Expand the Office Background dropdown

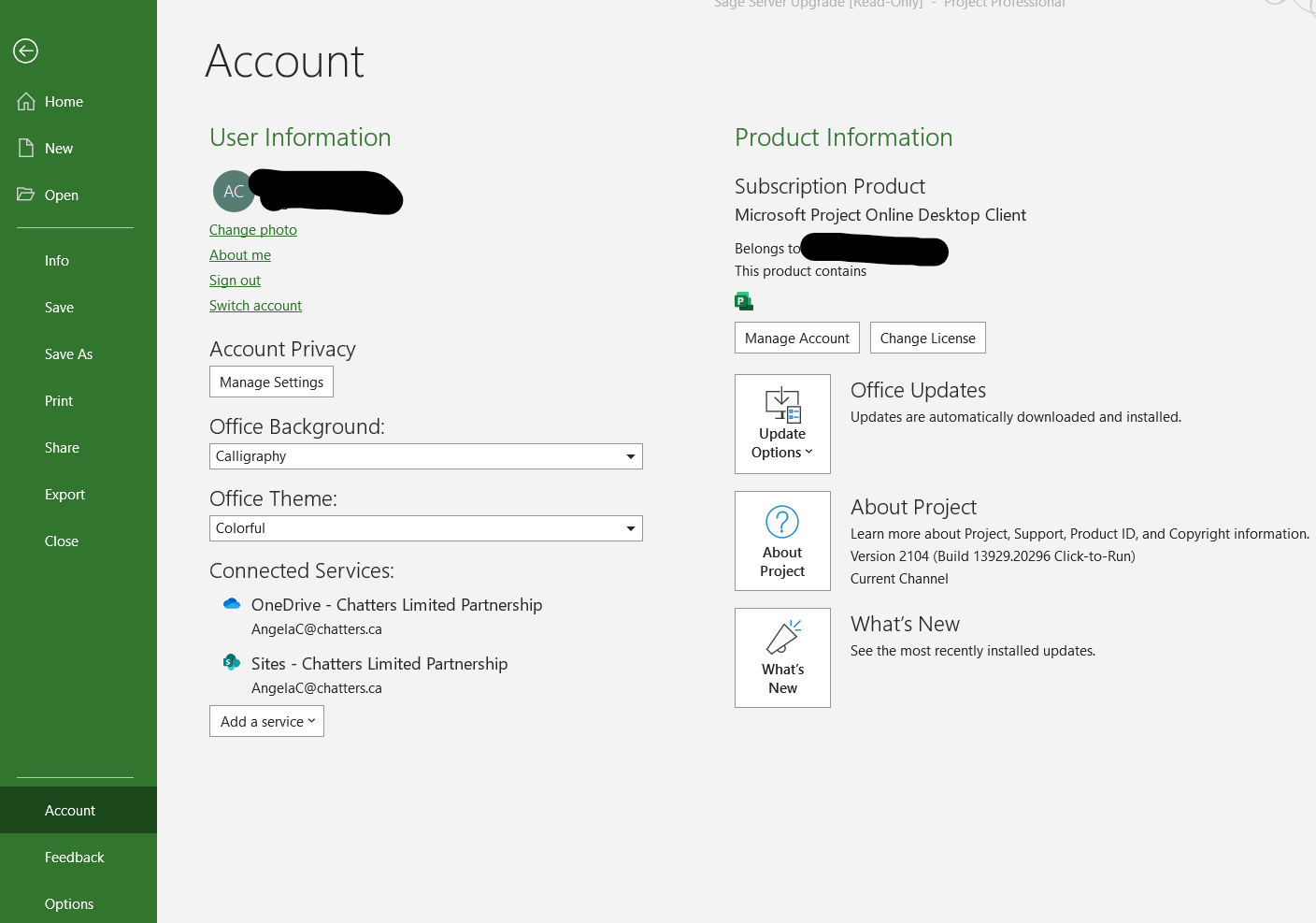426,456
